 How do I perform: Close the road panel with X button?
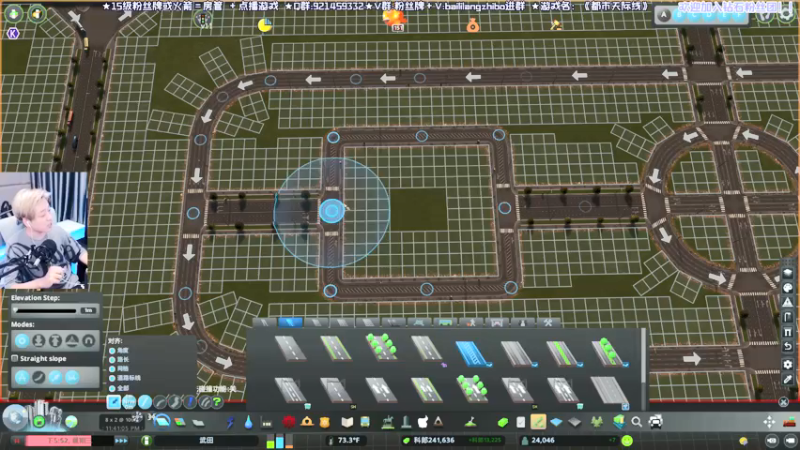click(784, 402)
